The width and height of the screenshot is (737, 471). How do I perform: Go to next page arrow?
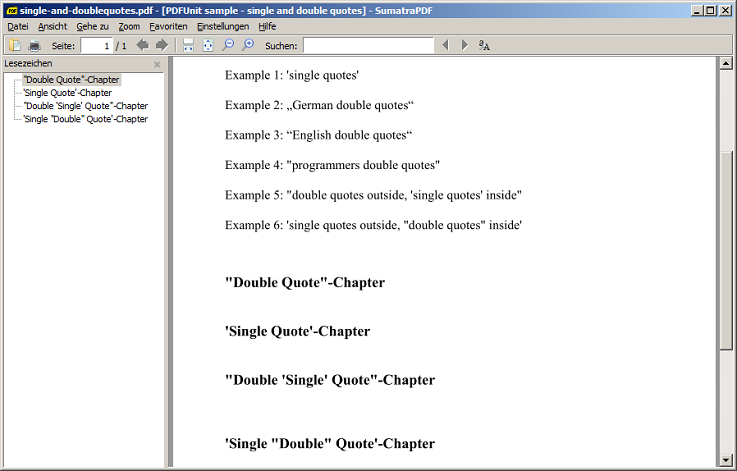coord(162,45)
